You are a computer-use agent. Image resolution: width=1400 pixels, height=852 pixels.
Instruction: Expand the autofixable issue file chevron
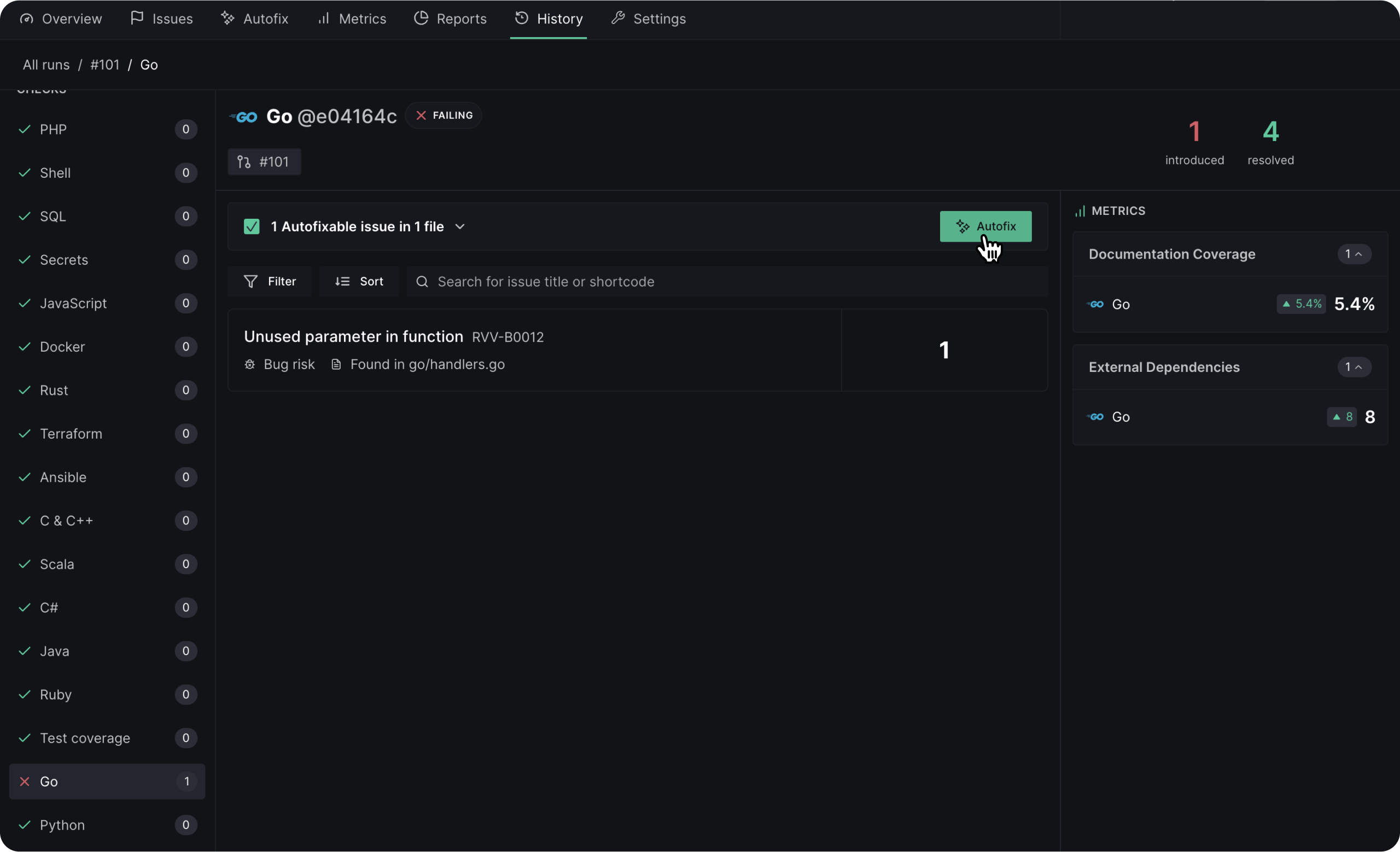tap(460, 226)
